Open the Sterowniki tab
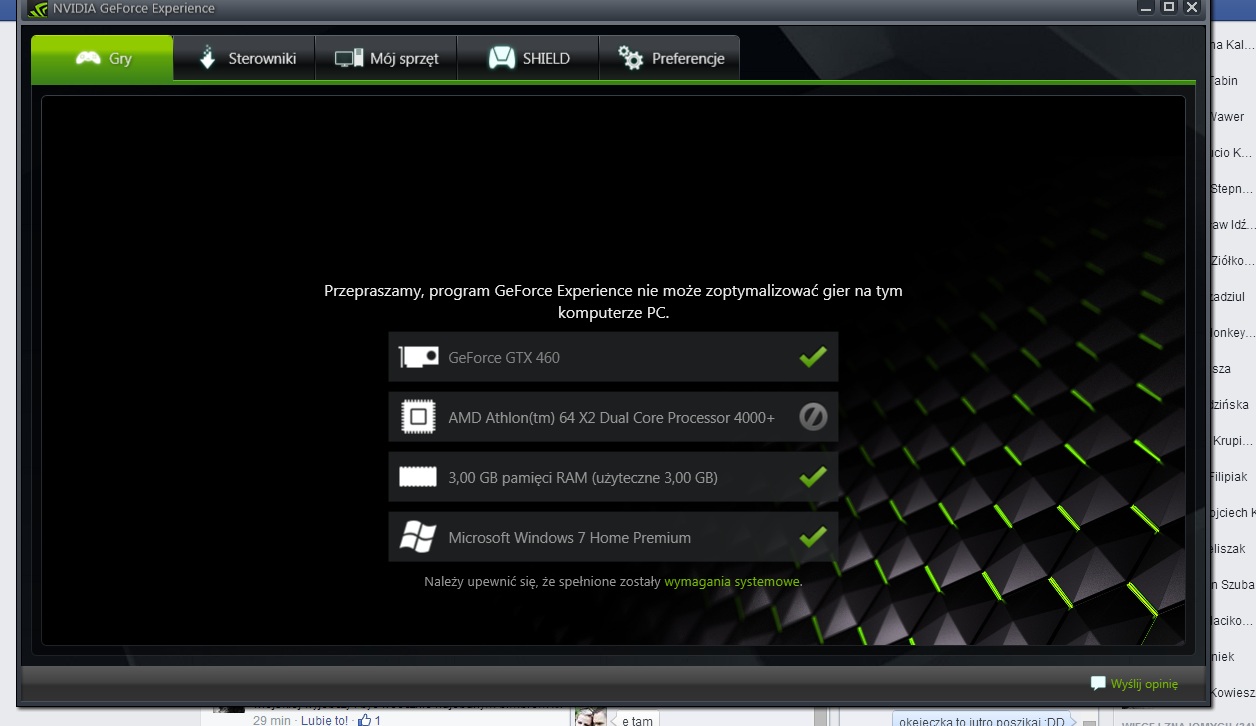1256x726 pixels. [x=244, y=58]
